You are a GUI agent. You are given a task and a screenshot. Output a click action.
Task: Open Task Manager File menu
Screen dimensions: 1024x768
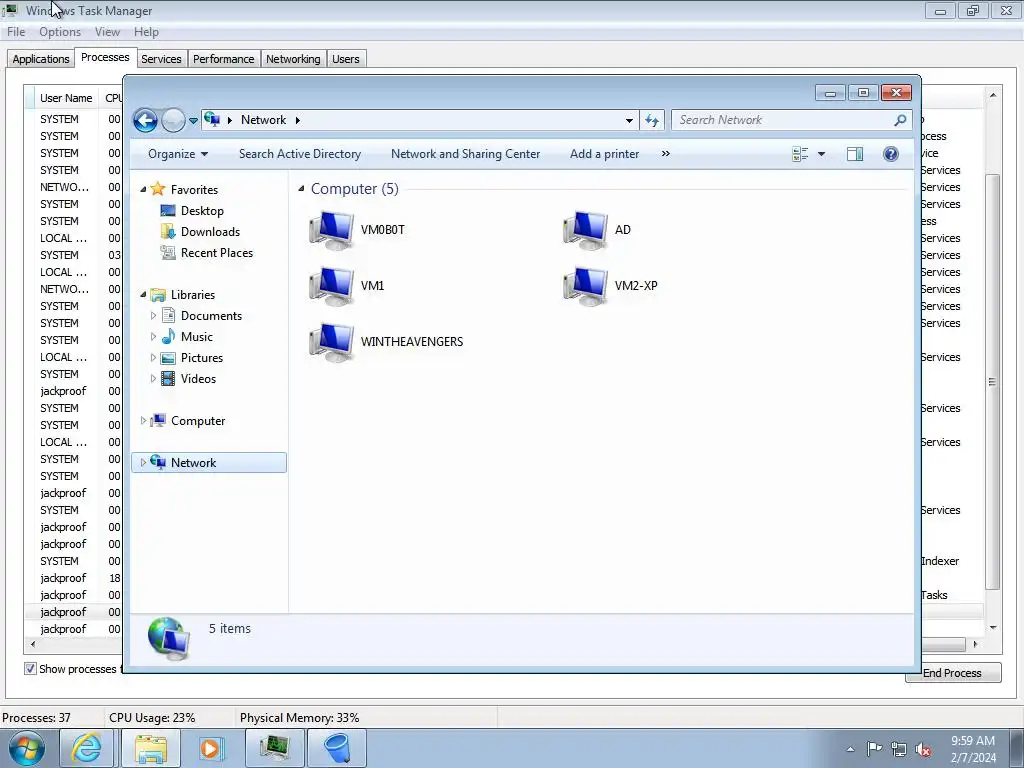tap(16, 32)
